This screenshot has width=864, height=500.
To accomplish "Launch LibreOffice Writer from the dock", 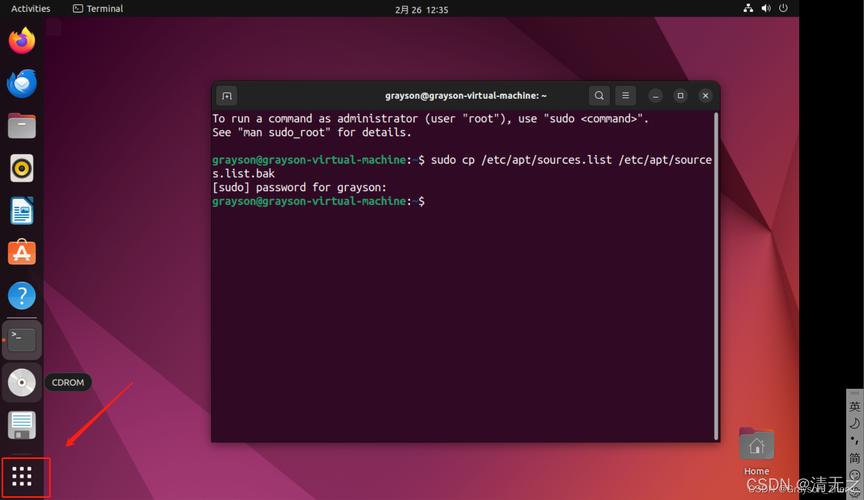I will point(22,211).
